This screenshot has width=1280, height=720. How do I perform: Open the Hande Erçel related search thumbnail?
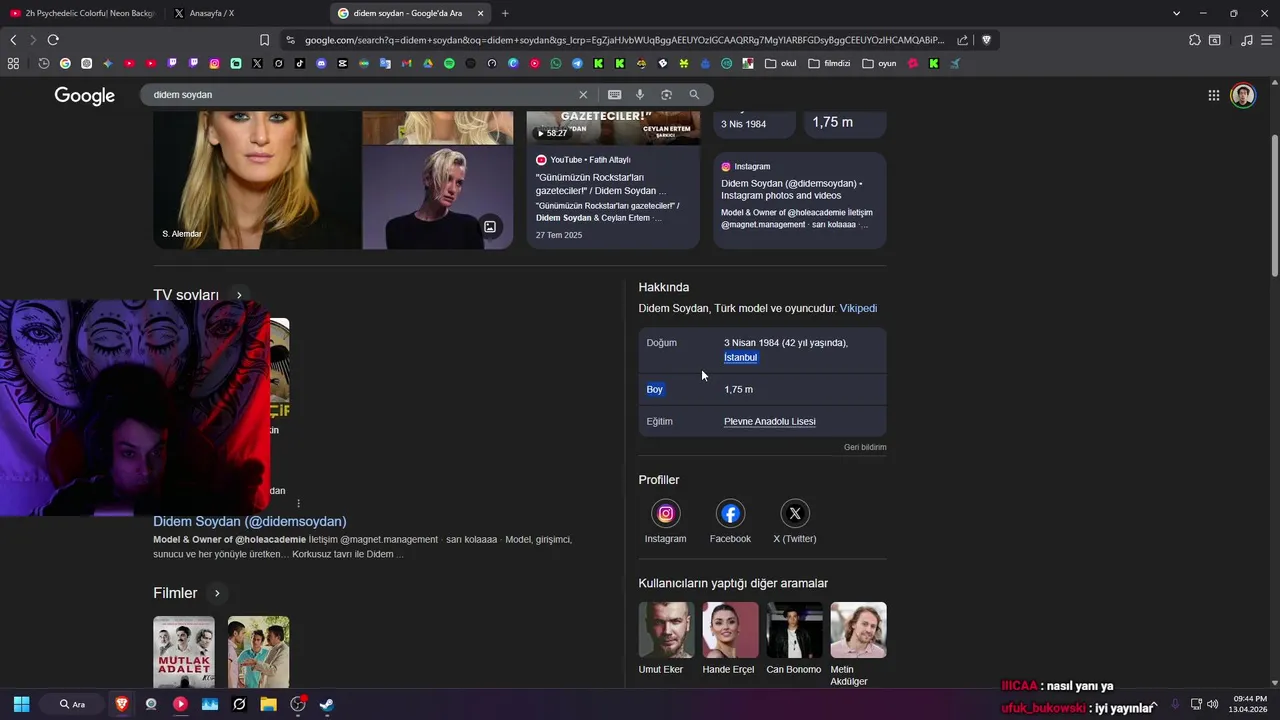click(730, 630)
